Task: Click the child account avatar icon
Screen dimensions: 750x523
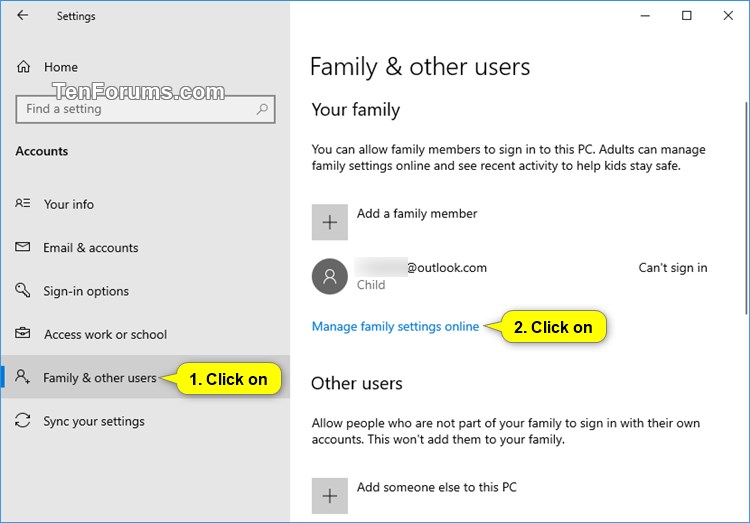Action: (330, 276)
